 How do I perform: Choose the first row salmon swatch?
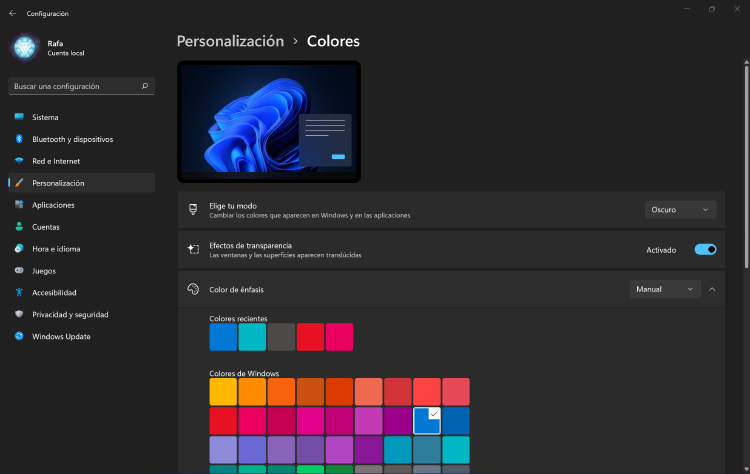click(x=369, y=392)
